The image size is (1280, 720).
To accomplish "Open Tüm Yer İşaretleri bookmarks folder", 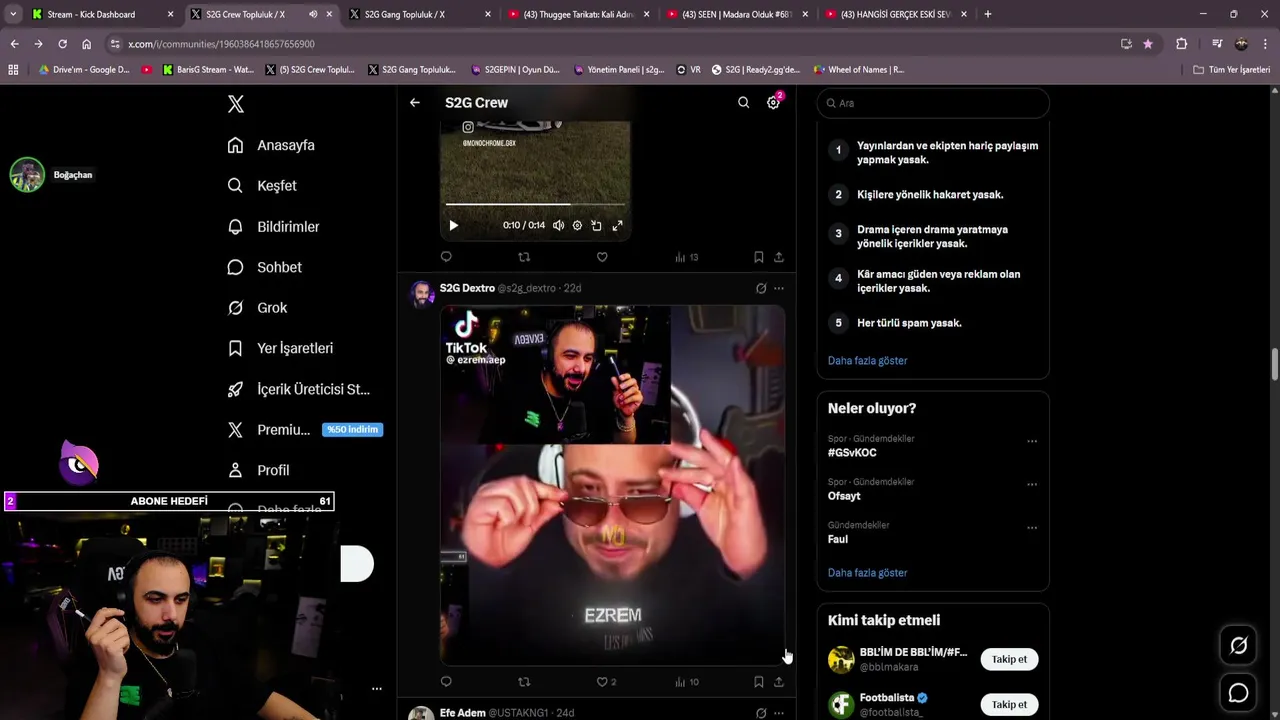I will click(1231, 70).
